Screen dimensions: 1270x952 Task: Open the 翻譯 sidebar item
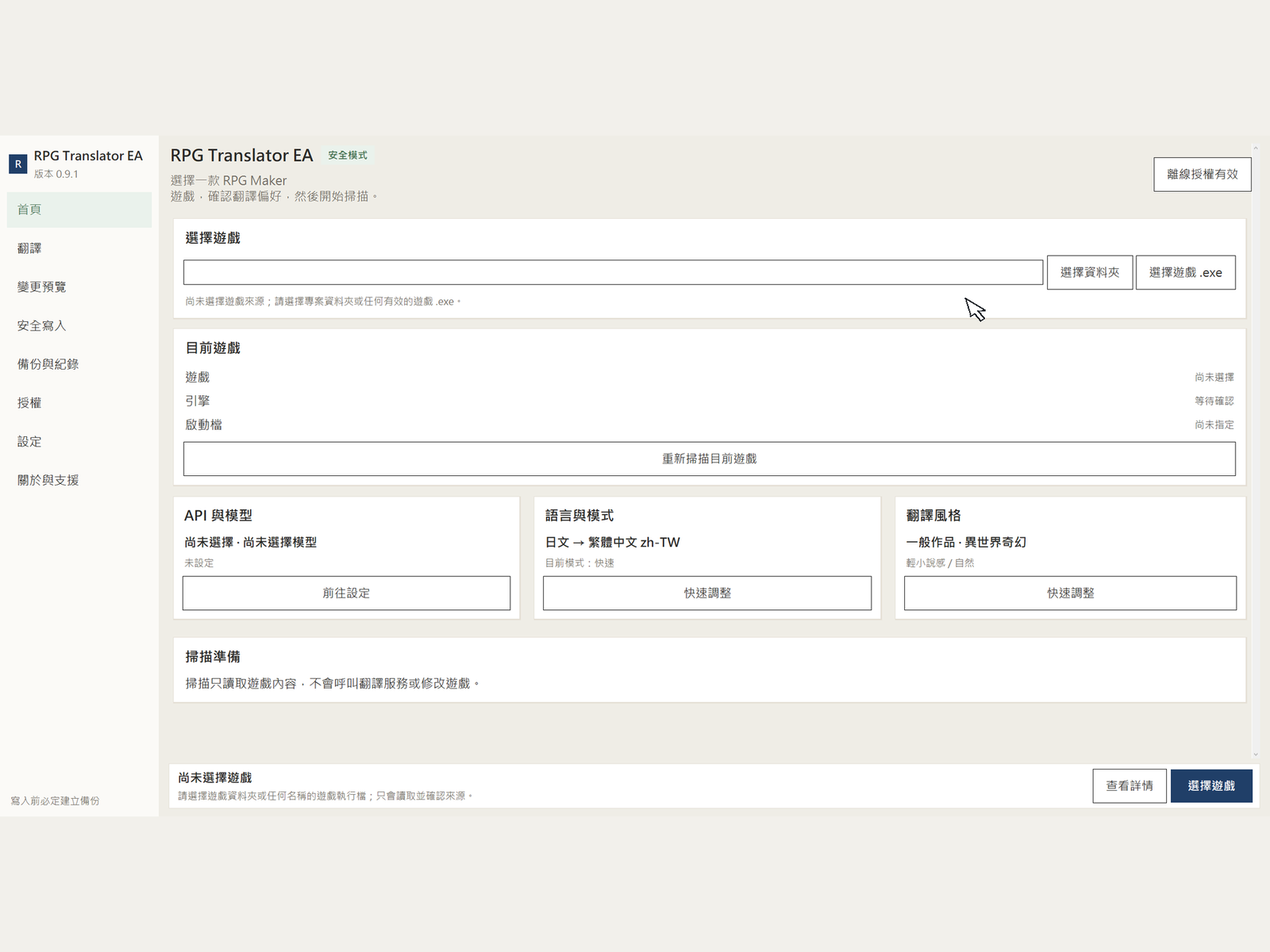[x=79, y=248]
